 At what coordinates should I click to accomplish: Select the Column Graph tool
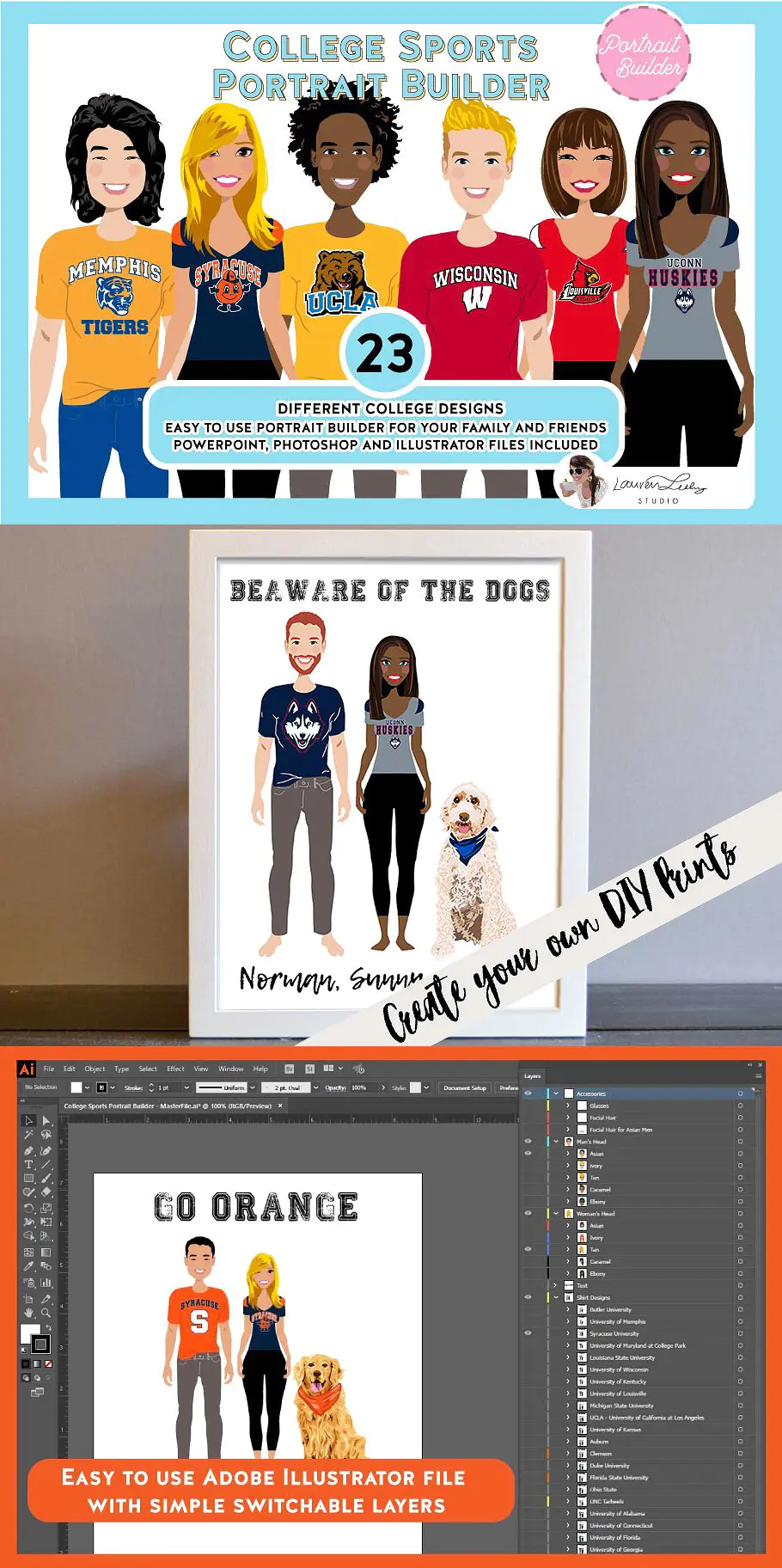[x=46, y=1282]
